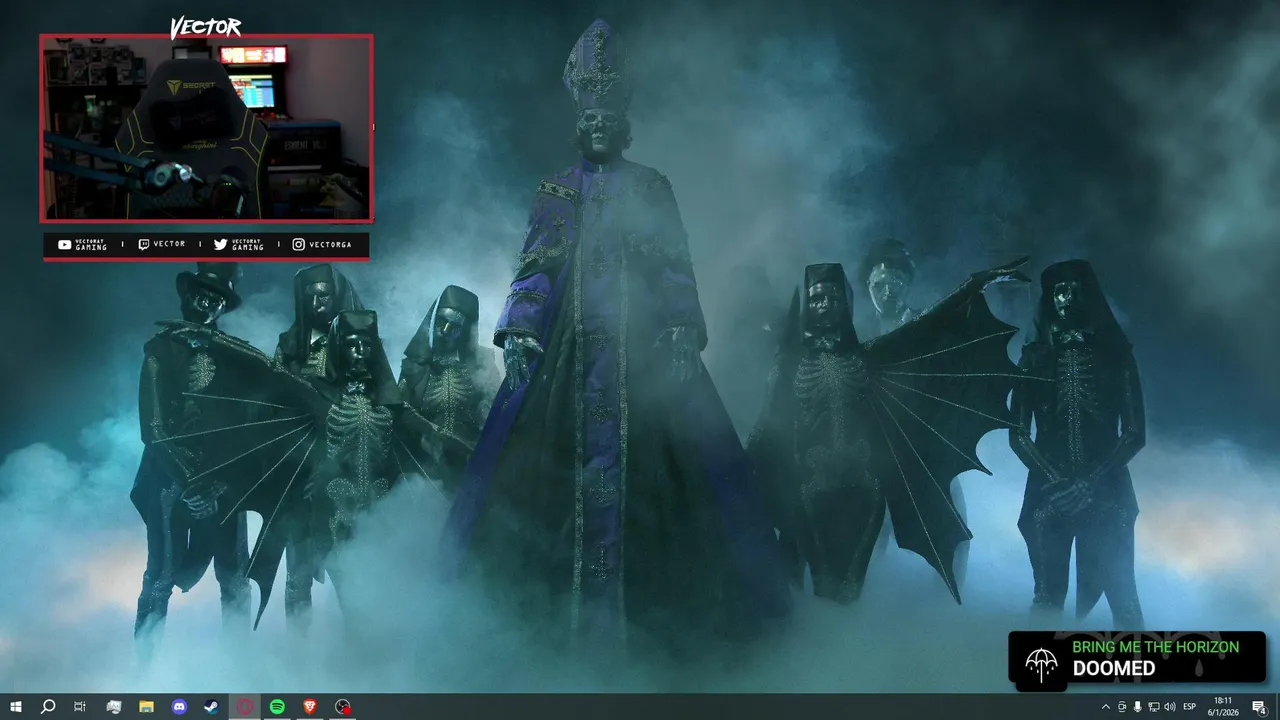Open the Windows Start menu
1280x720 pixels.
click(x=16, y=707)
